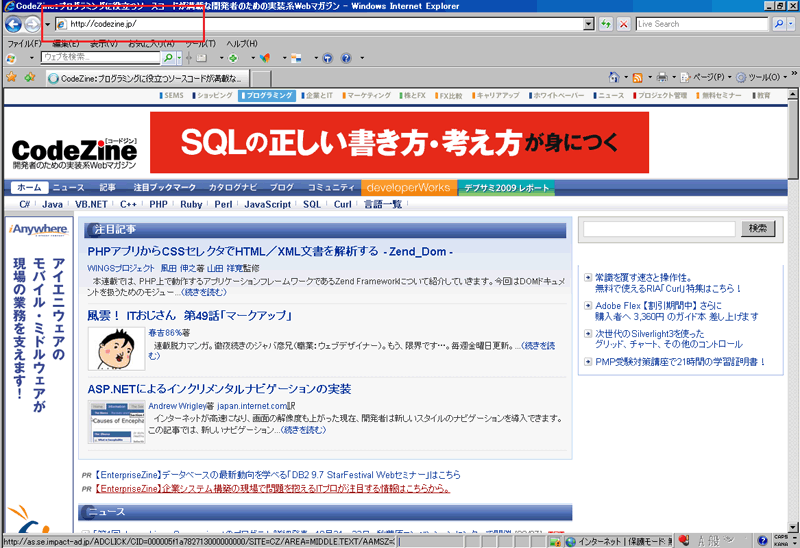This screenshot has width=800, height=548.
Task: Click the VB.NET language link
Action: point(91,204)
